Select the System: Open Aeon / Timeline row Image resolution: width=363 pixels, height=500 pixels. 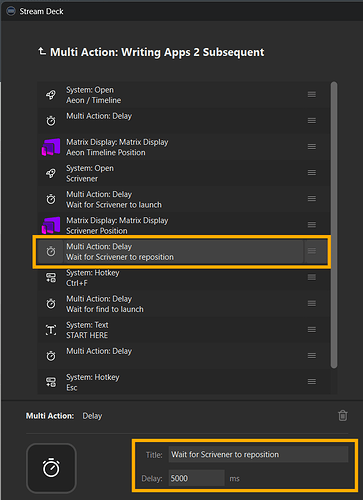click(184, 95)
